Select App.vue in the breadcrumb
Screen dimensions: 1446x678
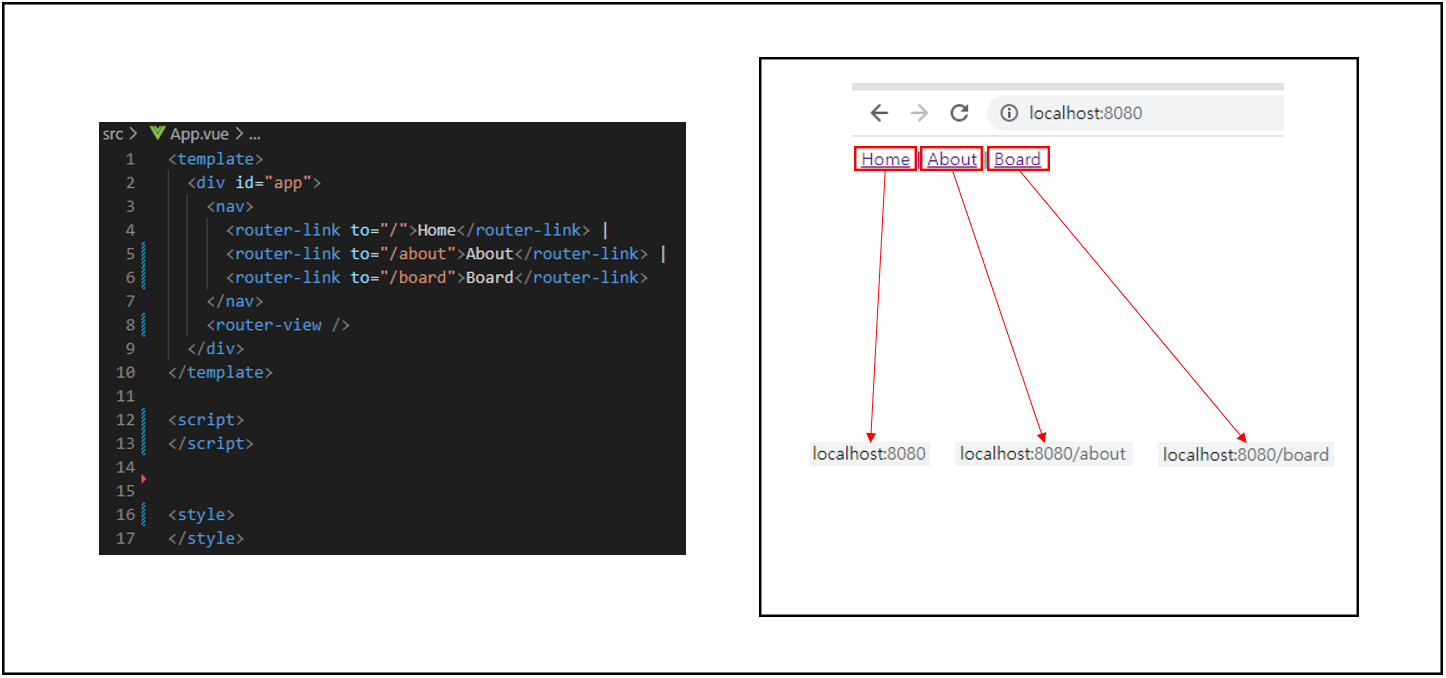click(x=199, y=133)
